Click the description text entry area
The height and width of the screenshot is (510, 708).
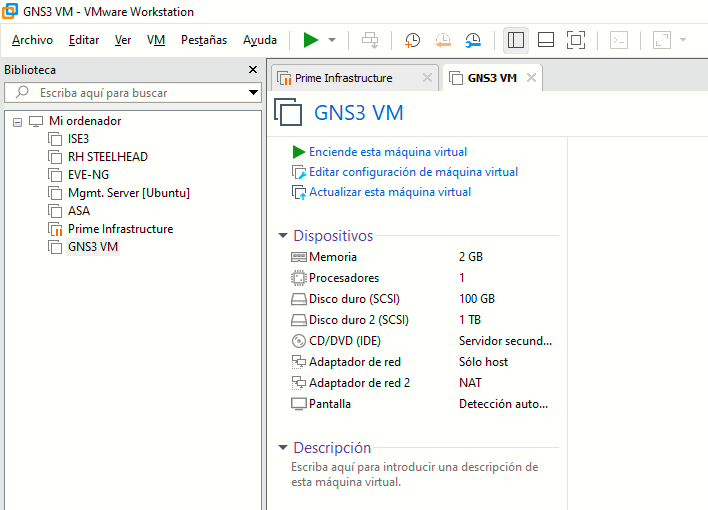415,474
